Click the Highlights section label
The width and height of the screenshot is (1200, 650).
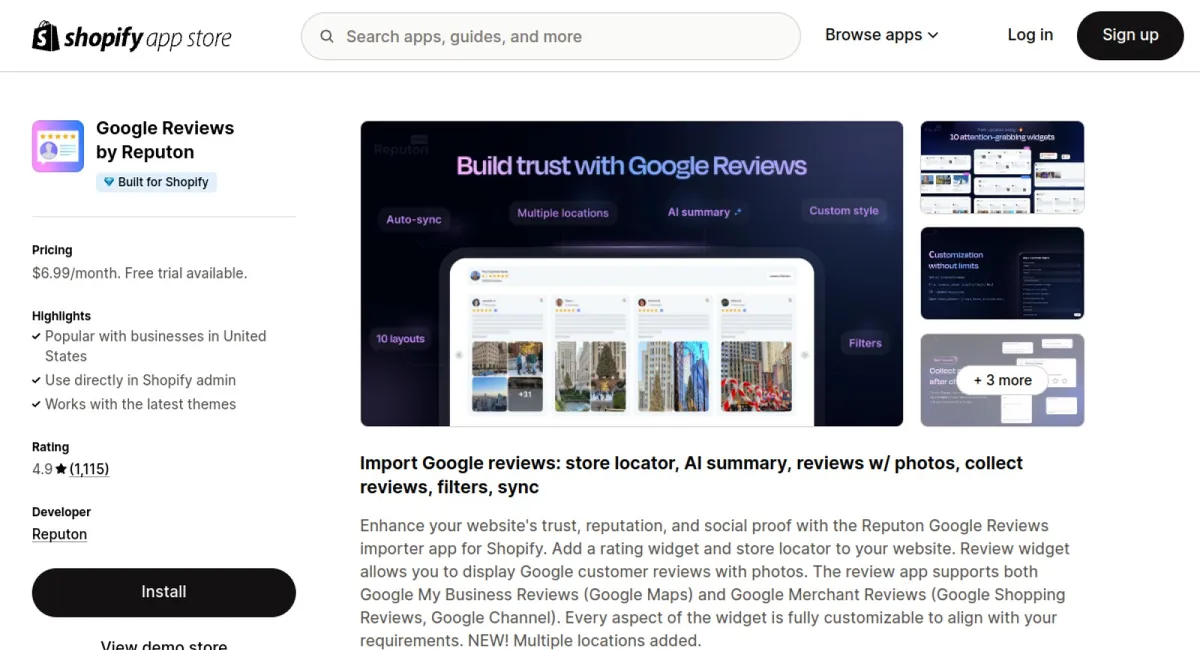point(61,316)
